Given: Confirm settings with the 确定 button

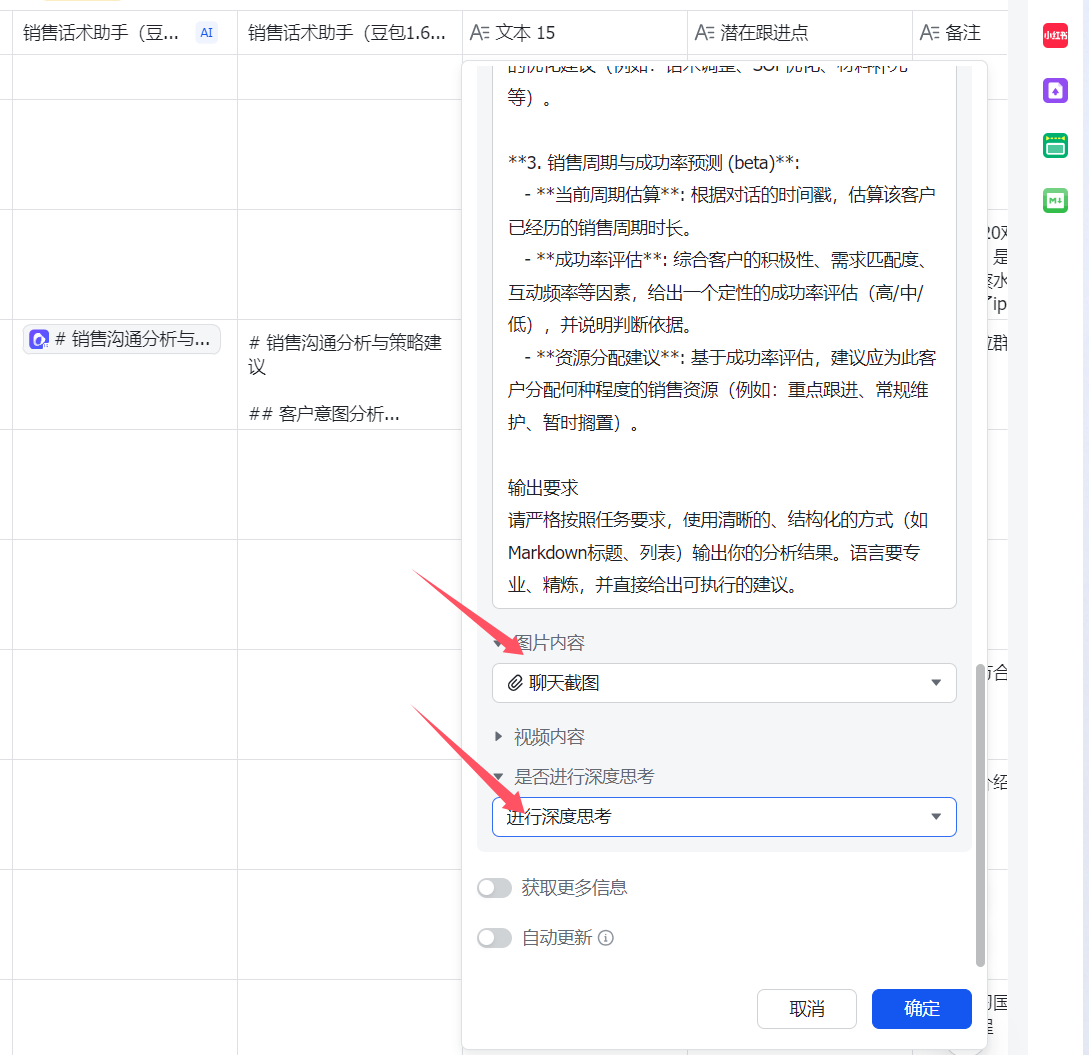Looking at the screenshot, I should point(921,1009).
